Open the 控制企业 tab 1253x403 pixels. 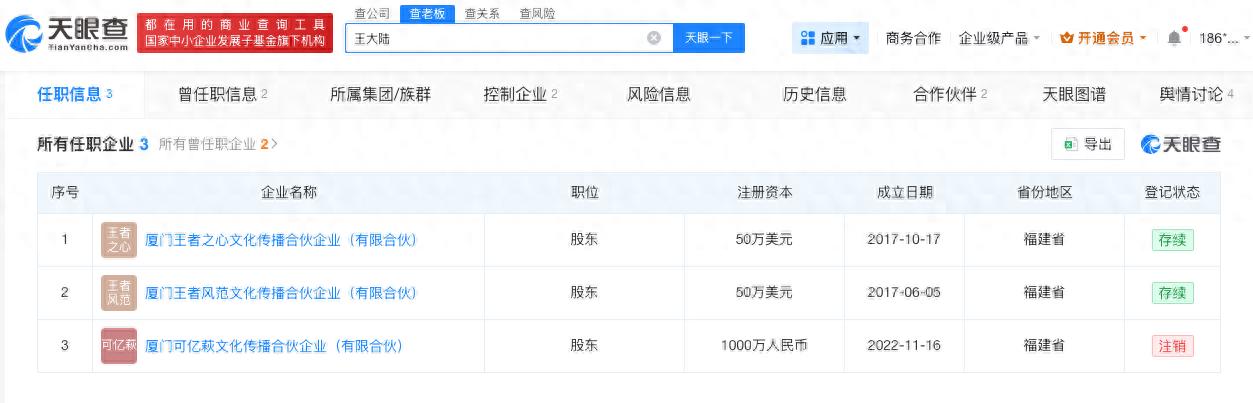pyautogui.click(x=519, y=94)
